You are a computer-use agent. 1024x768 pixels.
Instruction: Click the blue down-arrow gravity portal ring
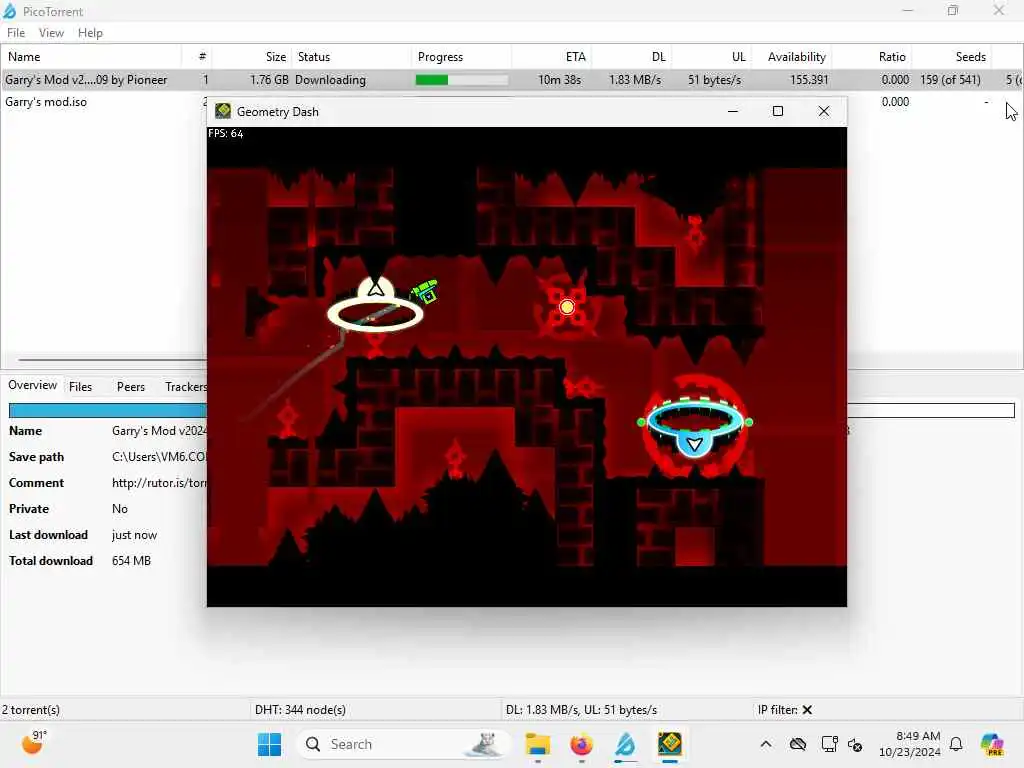[695, 426]
